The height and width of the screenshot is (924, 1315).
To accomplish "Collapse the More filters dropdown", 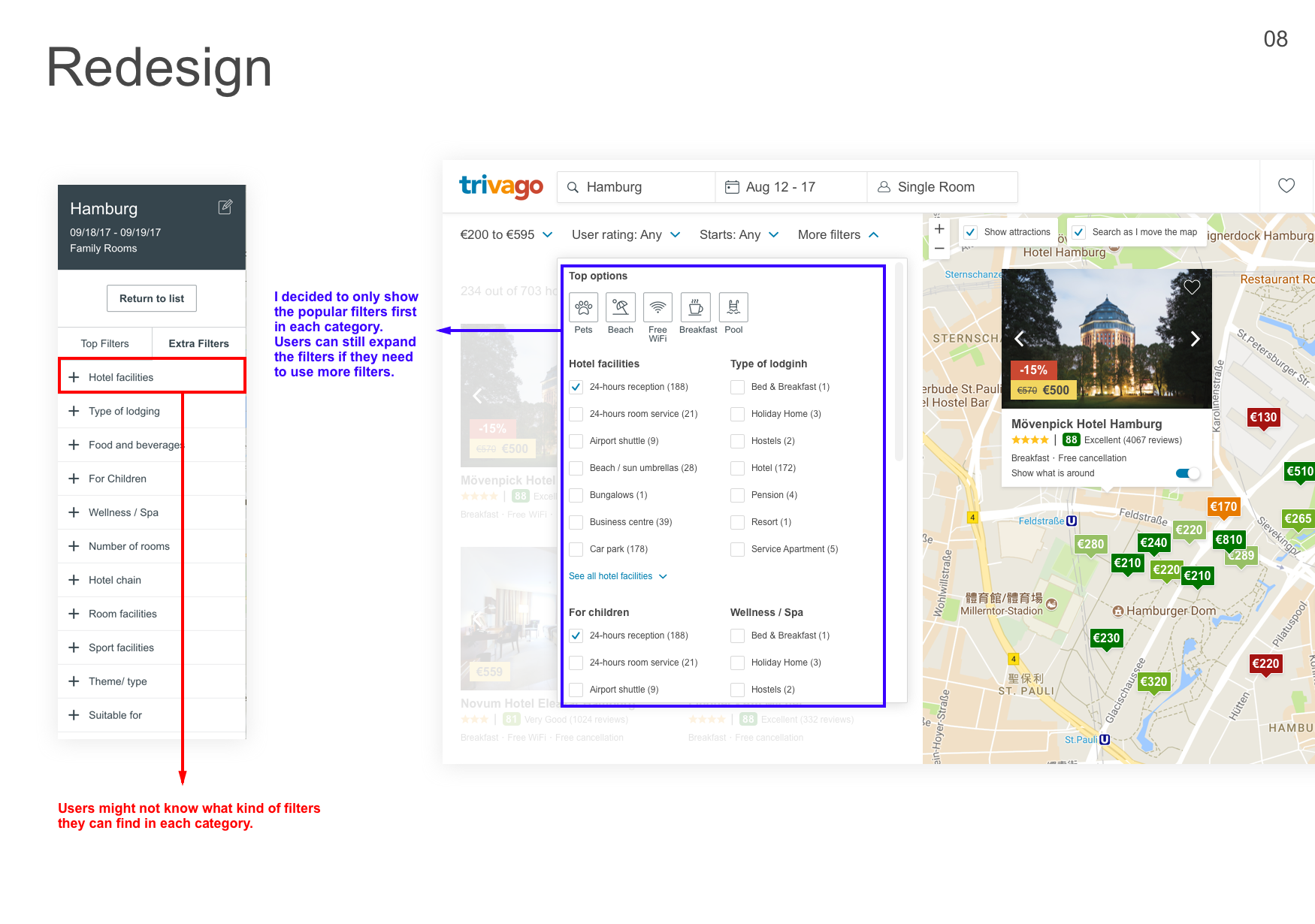I will pos(838,234).
